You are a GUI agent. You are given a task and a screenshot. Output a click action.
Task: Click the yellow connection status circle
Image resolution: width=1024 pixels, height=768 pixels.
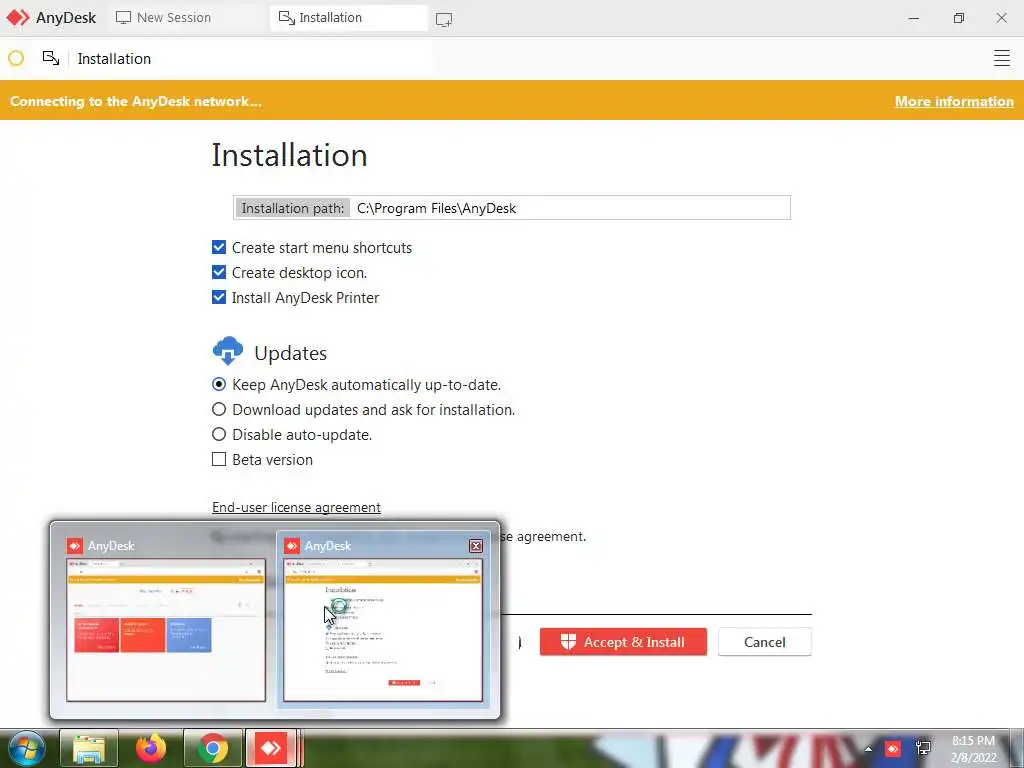click(x=16, y=58)
